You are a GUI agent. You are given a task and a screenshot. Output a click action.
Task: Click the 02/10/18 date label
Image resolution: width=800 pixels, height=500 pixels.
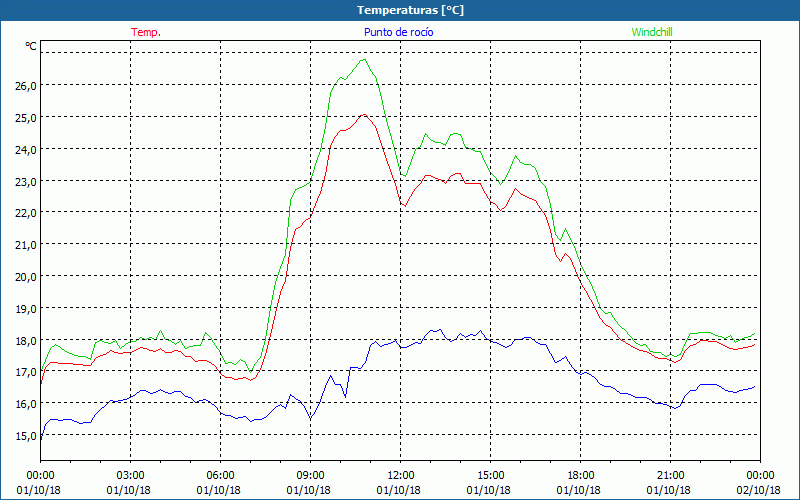click(x=759, y=490)
